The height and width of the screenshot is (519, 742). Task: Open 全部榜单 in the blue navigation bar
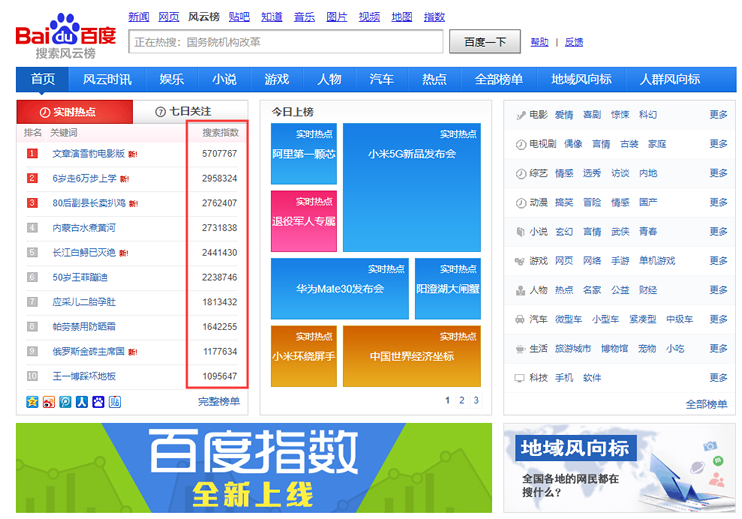tap(499, 79)
